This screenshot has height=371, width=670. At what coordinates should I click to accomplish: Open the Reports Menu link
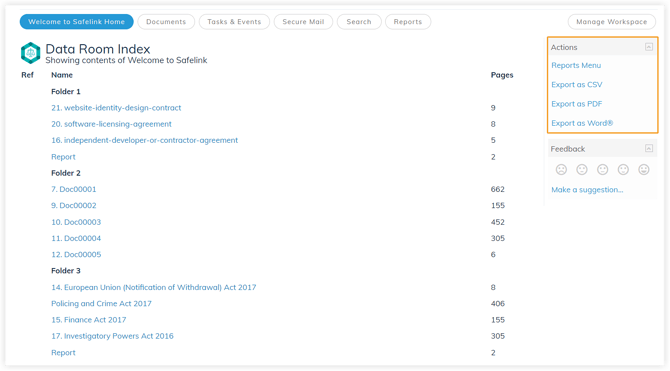(576, 65)
